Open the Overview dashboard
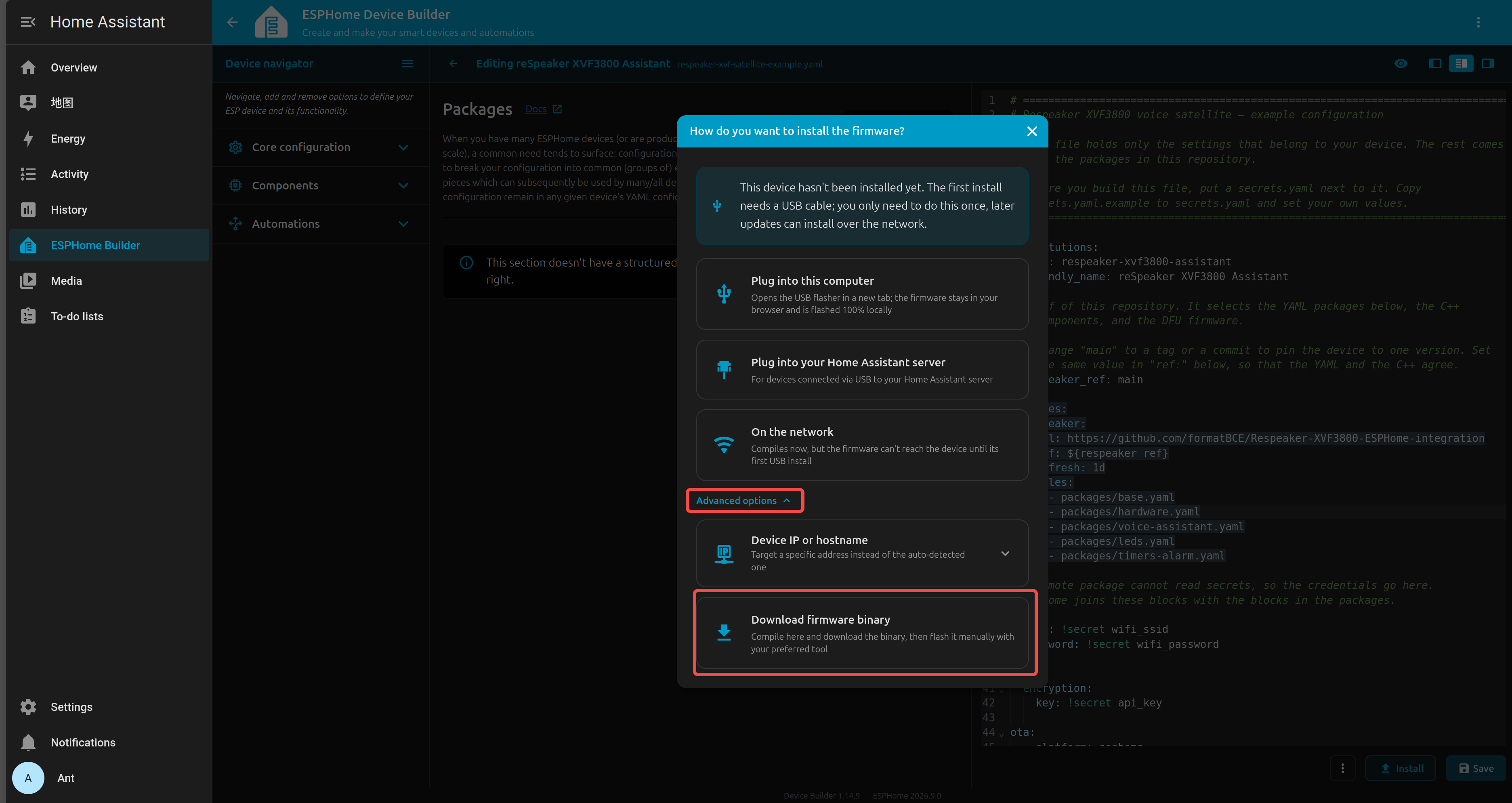 pos(109,67)
